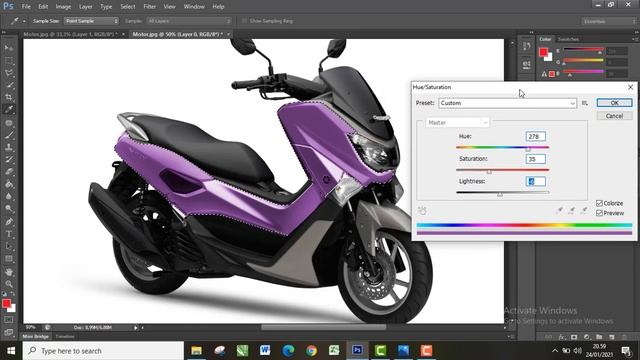Select the Rectangular Marquee tool
Screen dimensions: 640x360
pos(9,60)
